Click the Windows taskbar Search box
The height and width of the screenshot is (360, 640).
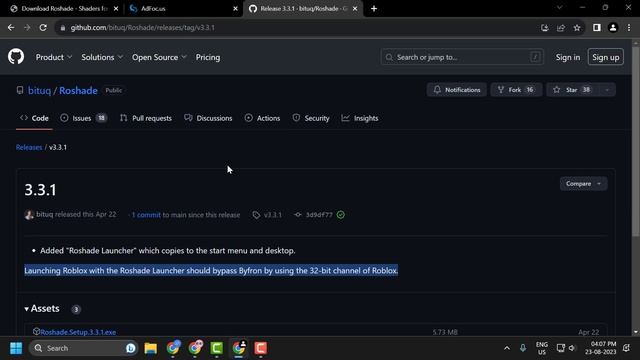(84, 348)
